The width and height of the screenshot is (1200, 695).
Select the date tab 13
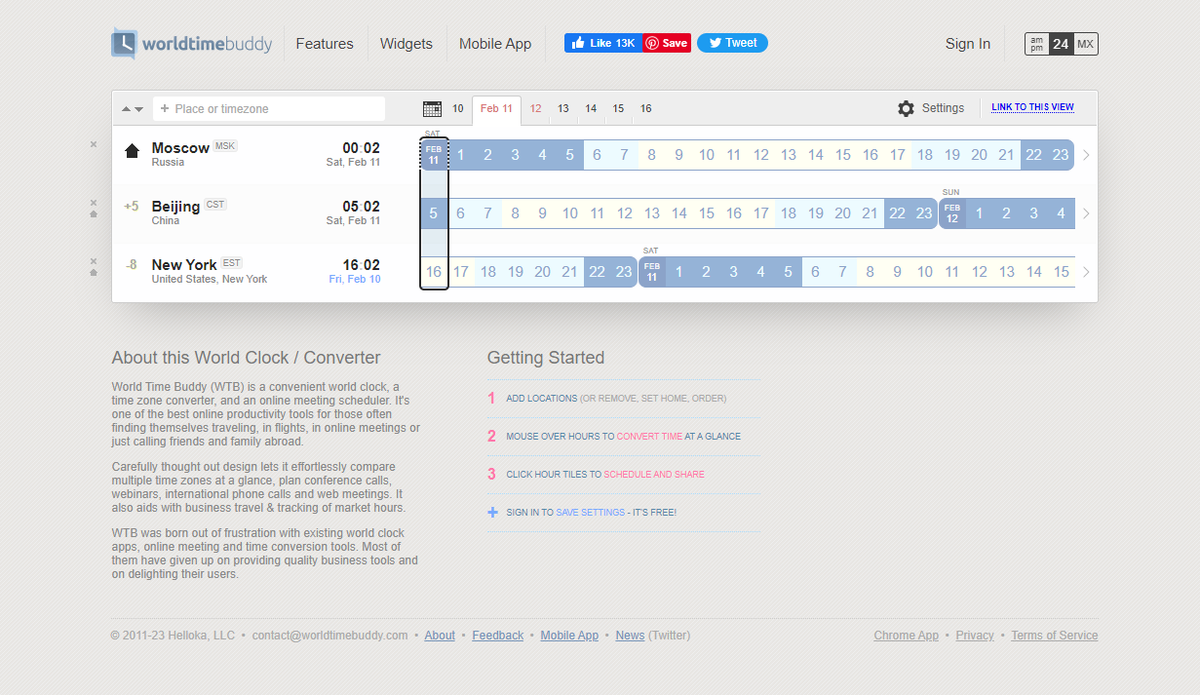pos(563,109)
